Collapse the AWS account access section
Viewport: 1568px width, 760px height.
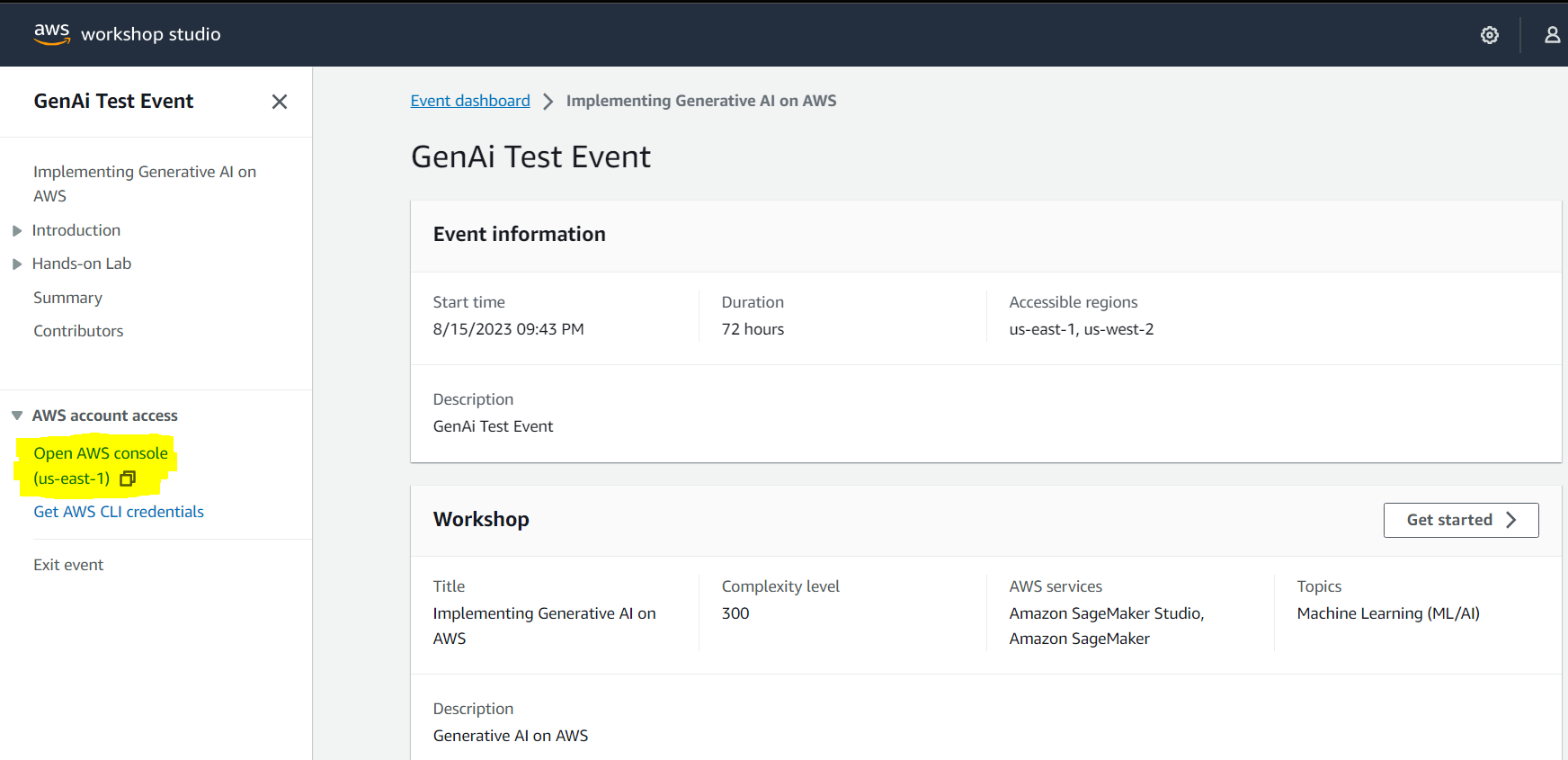(17, 416)
